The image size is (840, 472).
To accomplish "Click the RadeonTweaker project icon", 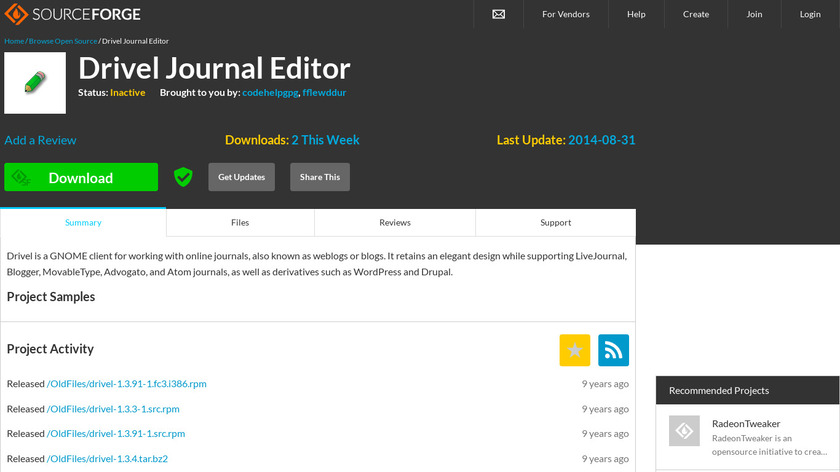I will (x=684, y=431).
